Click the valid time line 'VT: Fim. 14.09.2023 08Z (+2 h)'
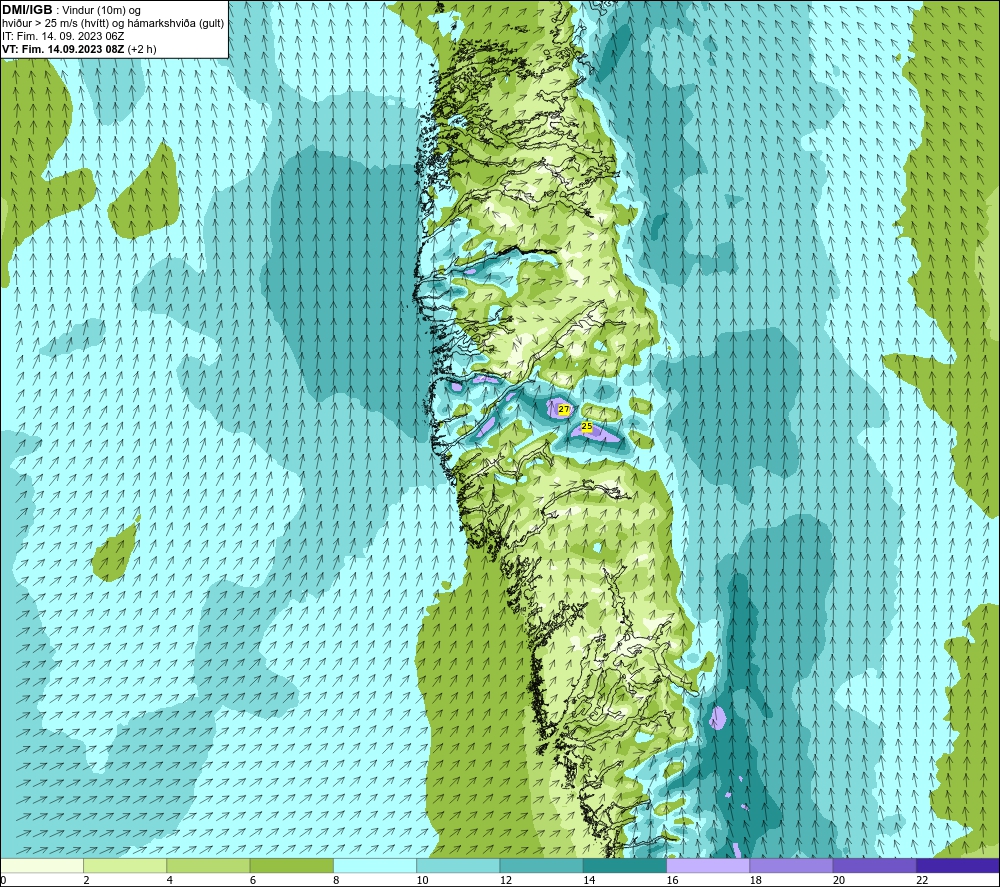This screenshot has width=1000, height=887. coord(79,48)
